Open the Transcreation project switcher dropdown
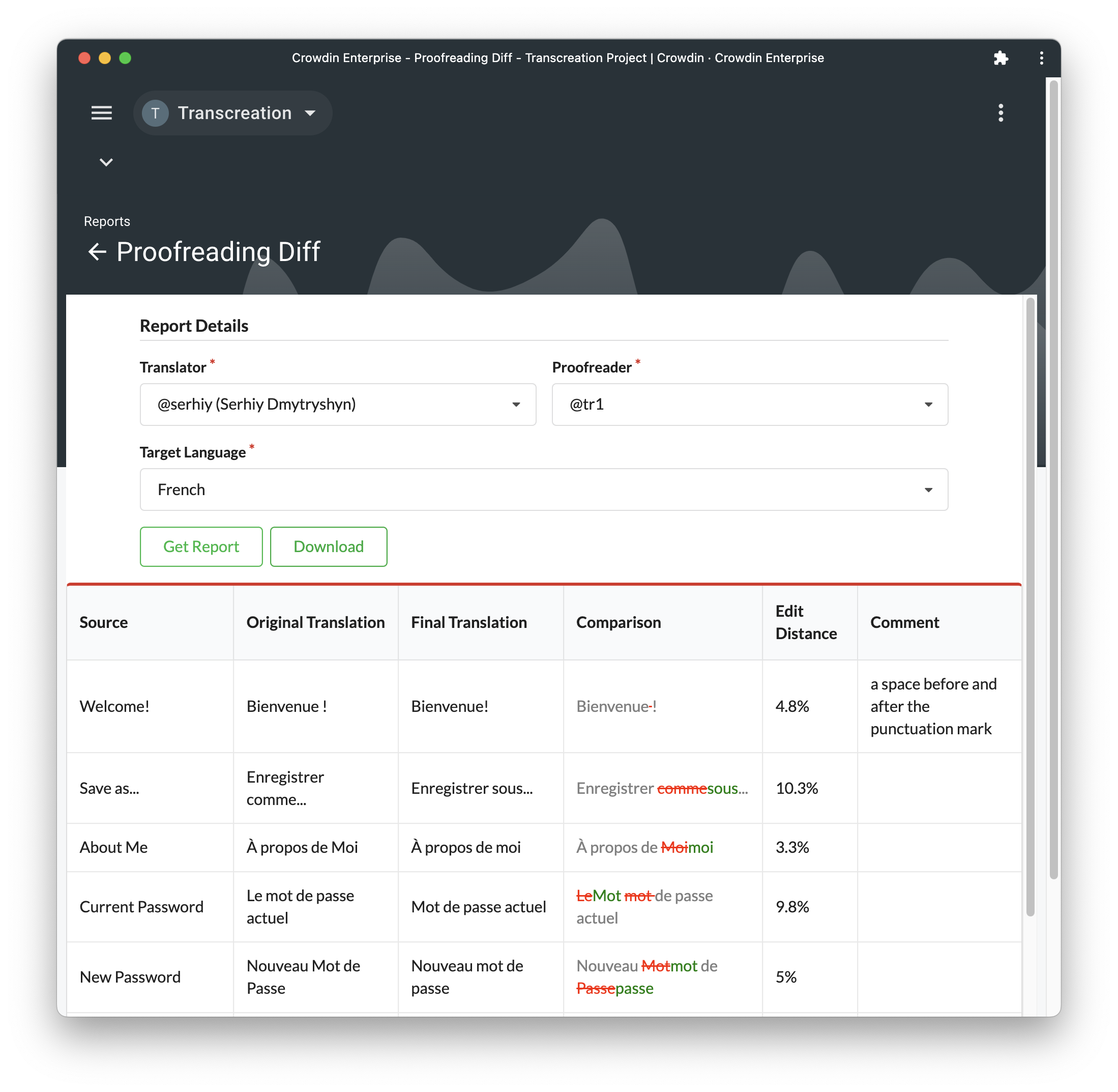 tap(233, 113)
